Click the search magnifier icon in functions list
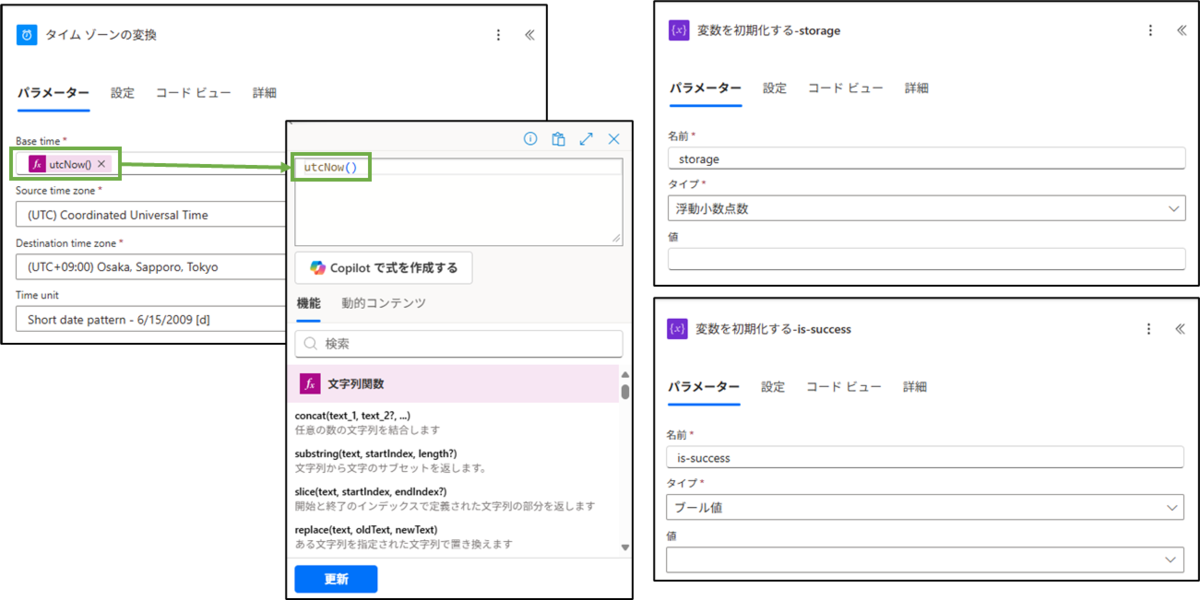Screen dimensions: 1200x600 pyautogui.click(x=311, y=344)
